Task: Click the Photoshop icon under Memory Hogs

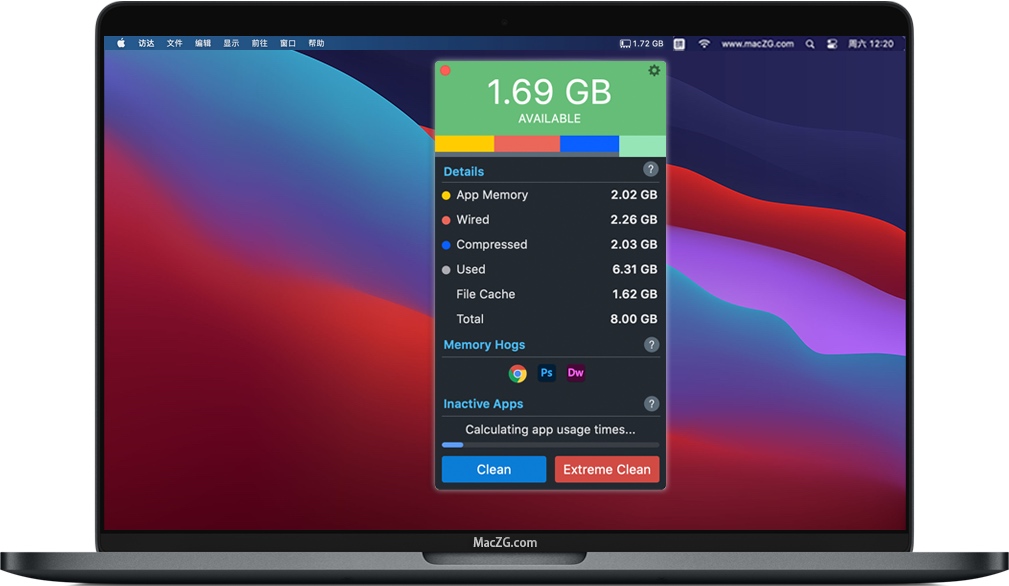Action: [x=546, y=373]
